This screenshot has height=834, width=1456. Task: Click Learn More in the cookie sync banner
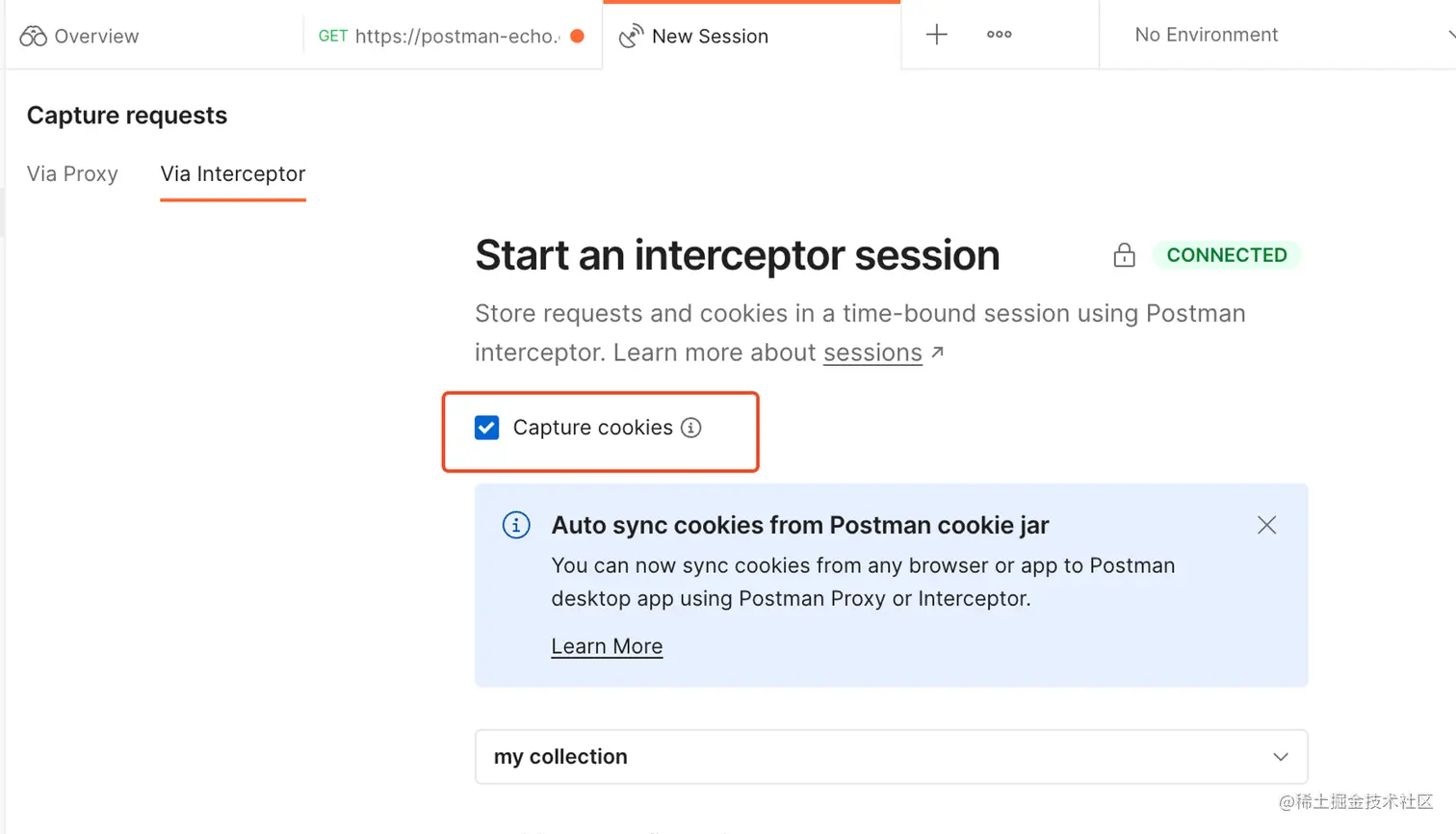[607, 646]
